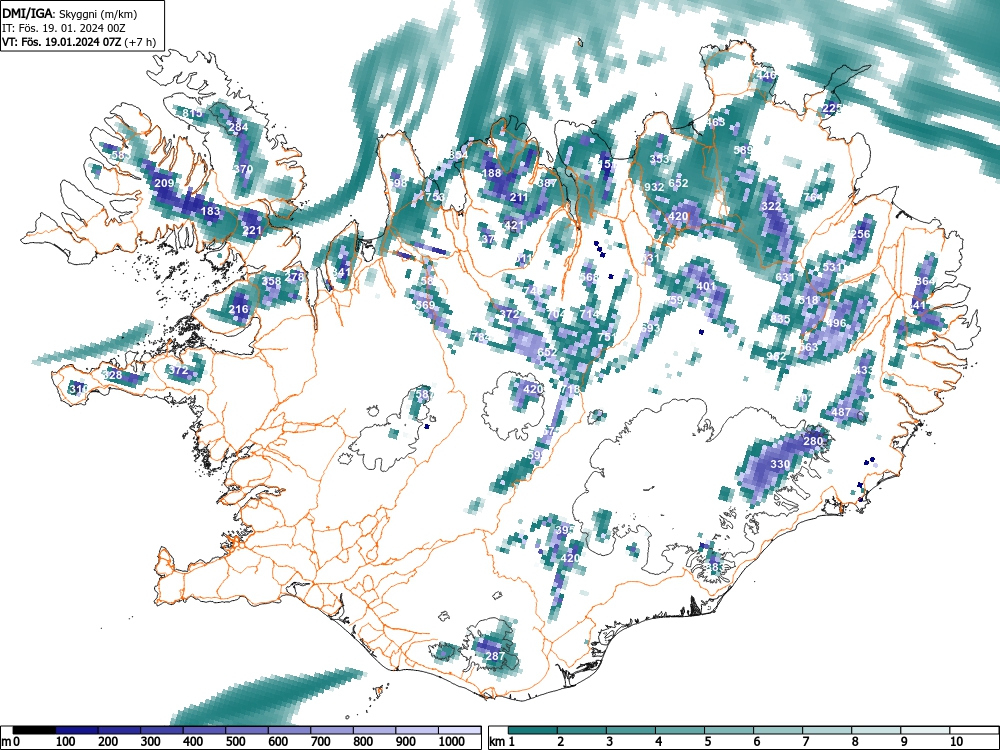Pick the swatch between 100 and 200 on metre scale
1000x750 pixels.
77,730
